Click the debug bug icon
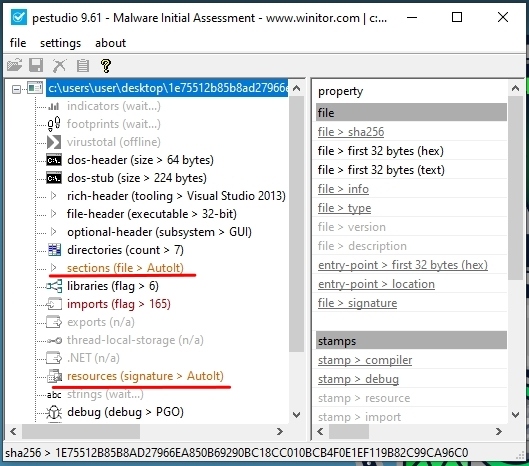The width and height of the screenshot is (529, 466). click(x=54, y=412)
